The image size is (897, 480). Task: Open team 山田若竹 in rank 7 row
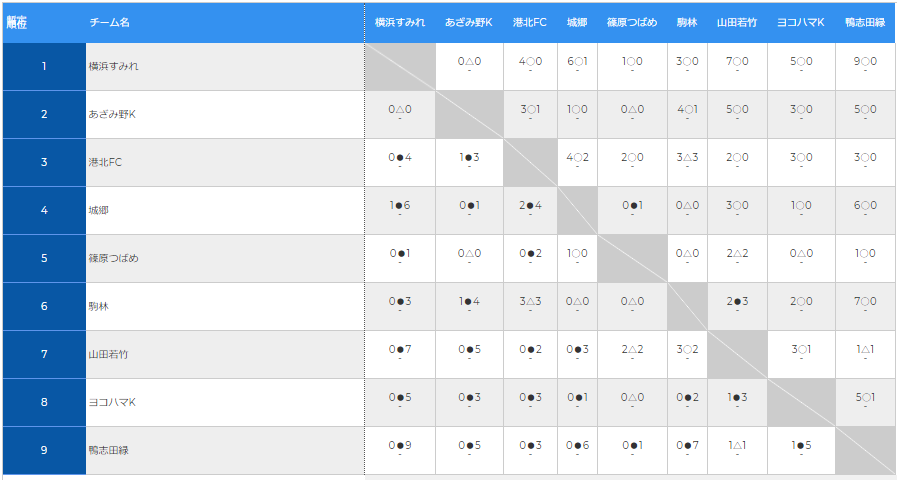[108, 355]
